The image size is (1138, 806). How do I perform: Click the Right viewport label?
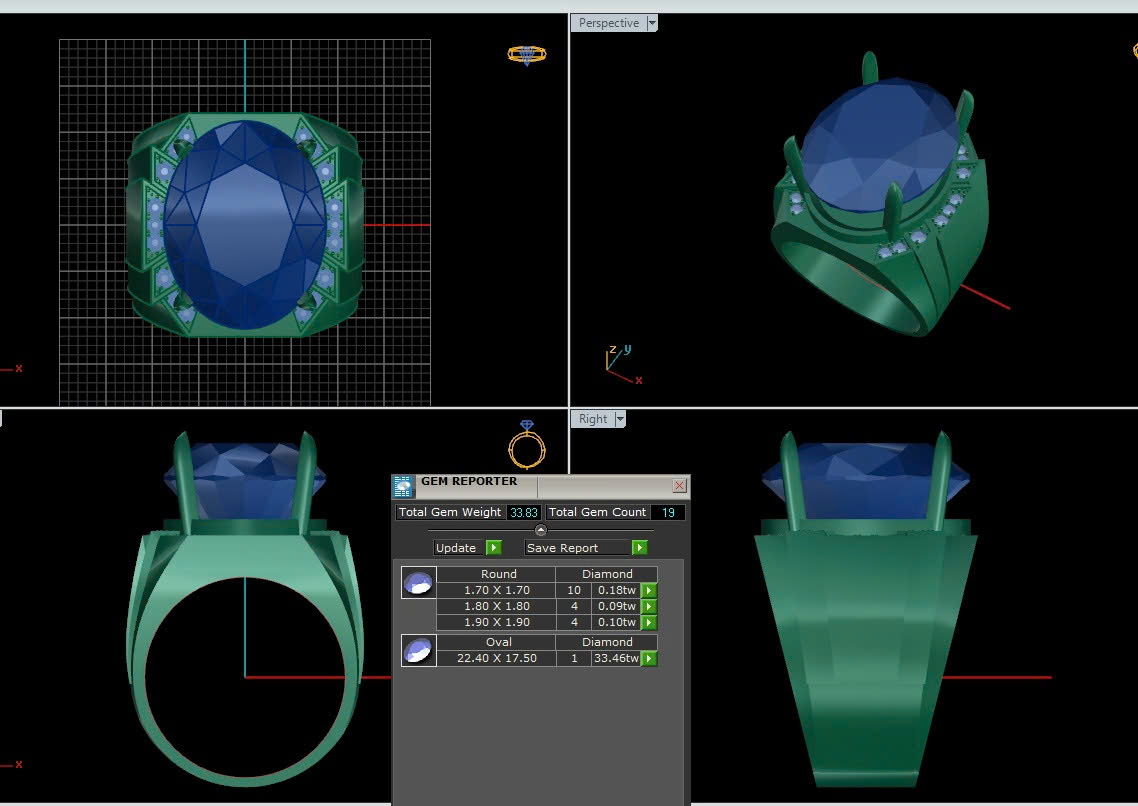click(x=592, y=419)
